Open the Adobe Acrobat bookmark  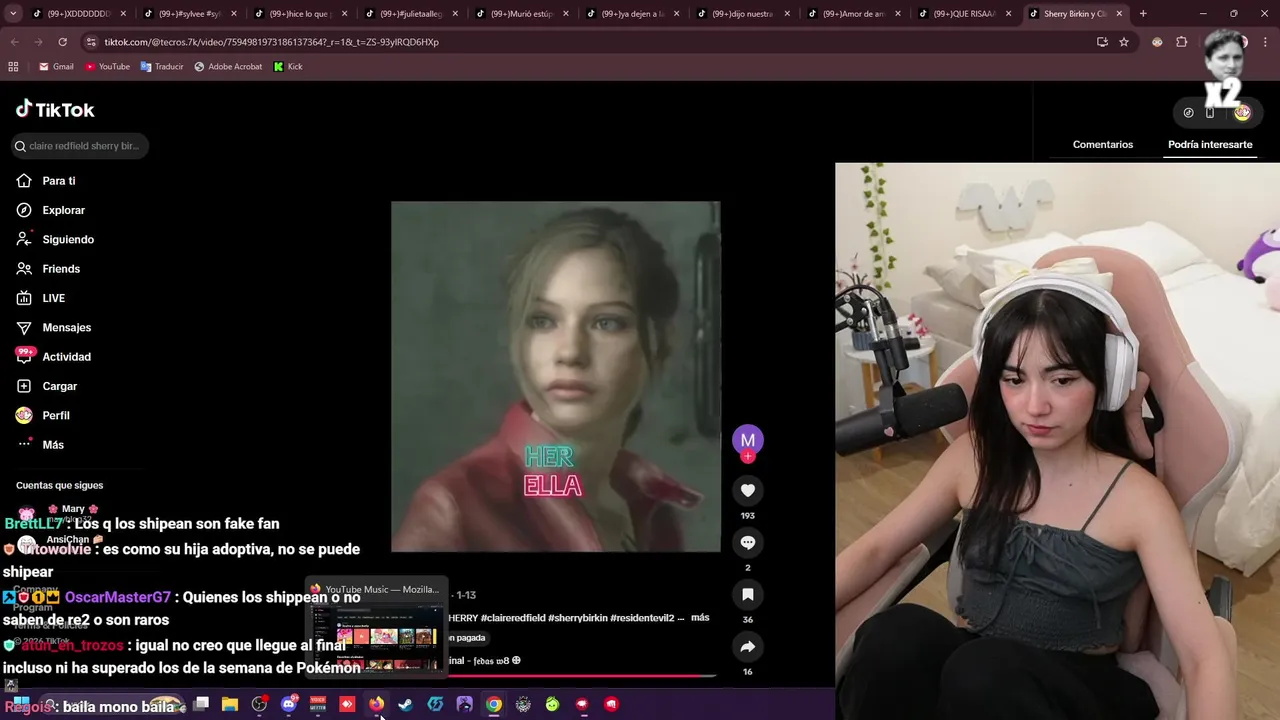pos(228,66)
